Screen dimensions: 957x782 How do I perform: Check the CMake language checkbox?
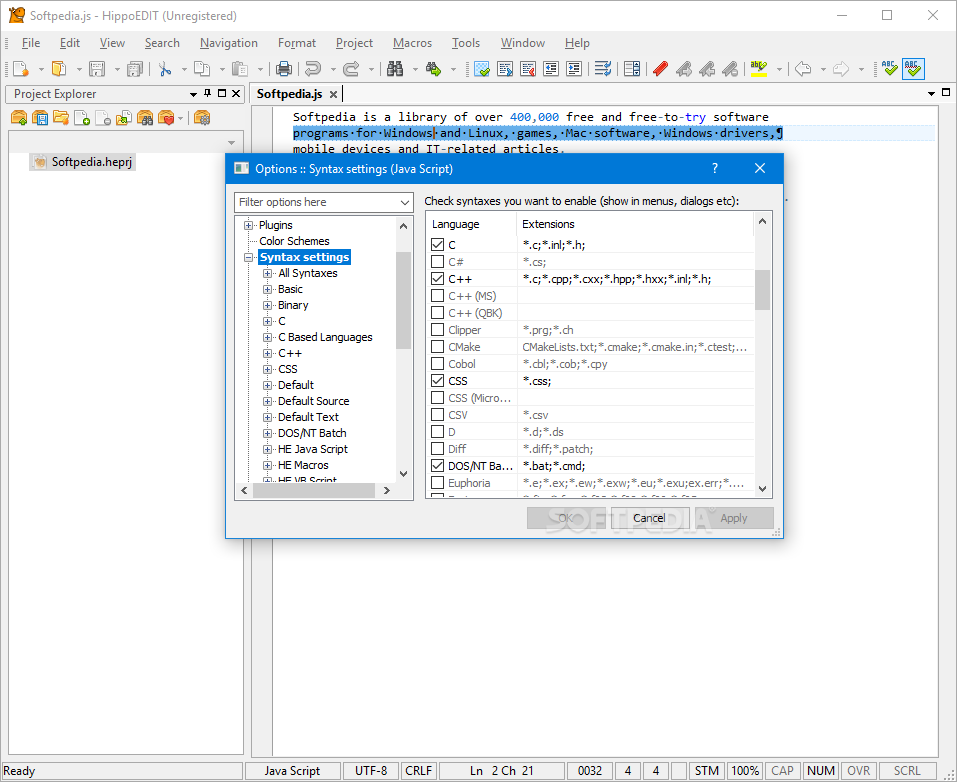pos(437,347)
